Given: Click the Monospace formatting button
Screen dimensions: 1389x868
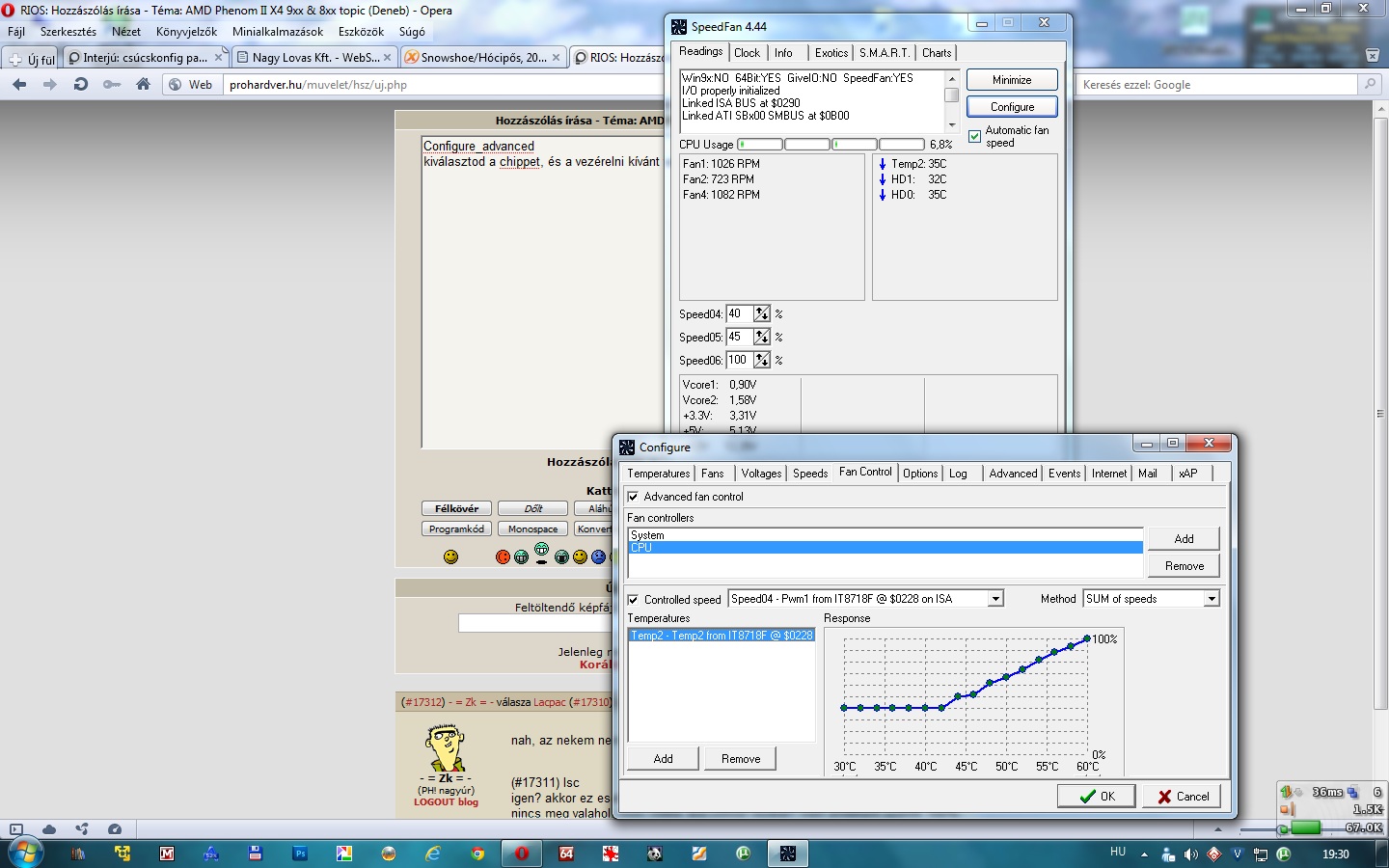Looking at the screenshot, I should click(x=532, y=529).
